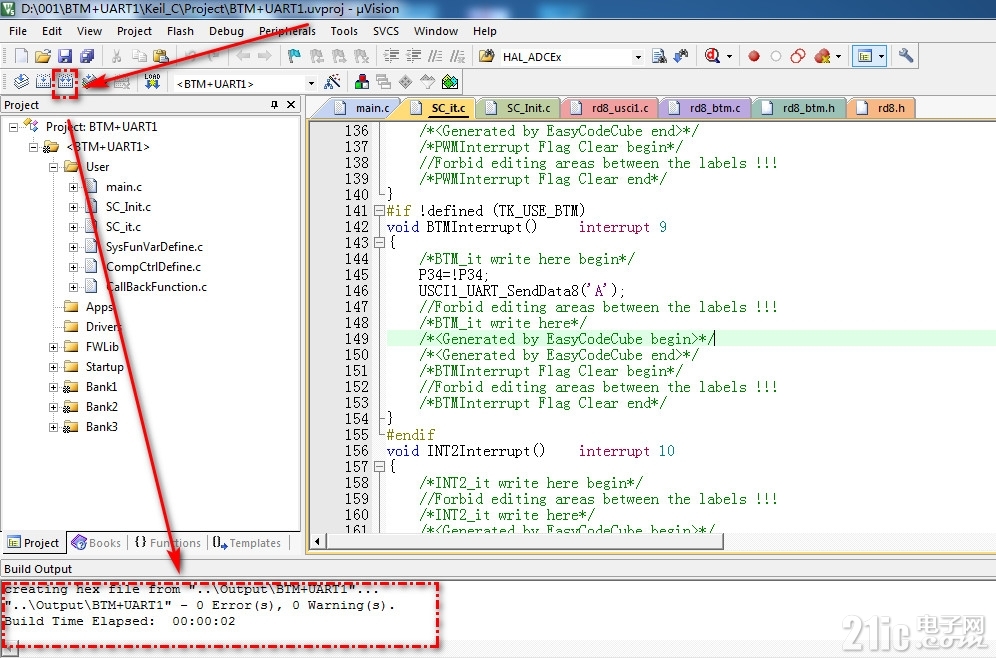The width and height of the screenshot is (996, 658).
Task: Click code line 146 USCI1_UART_SendData8
Action: click(522, 291)
